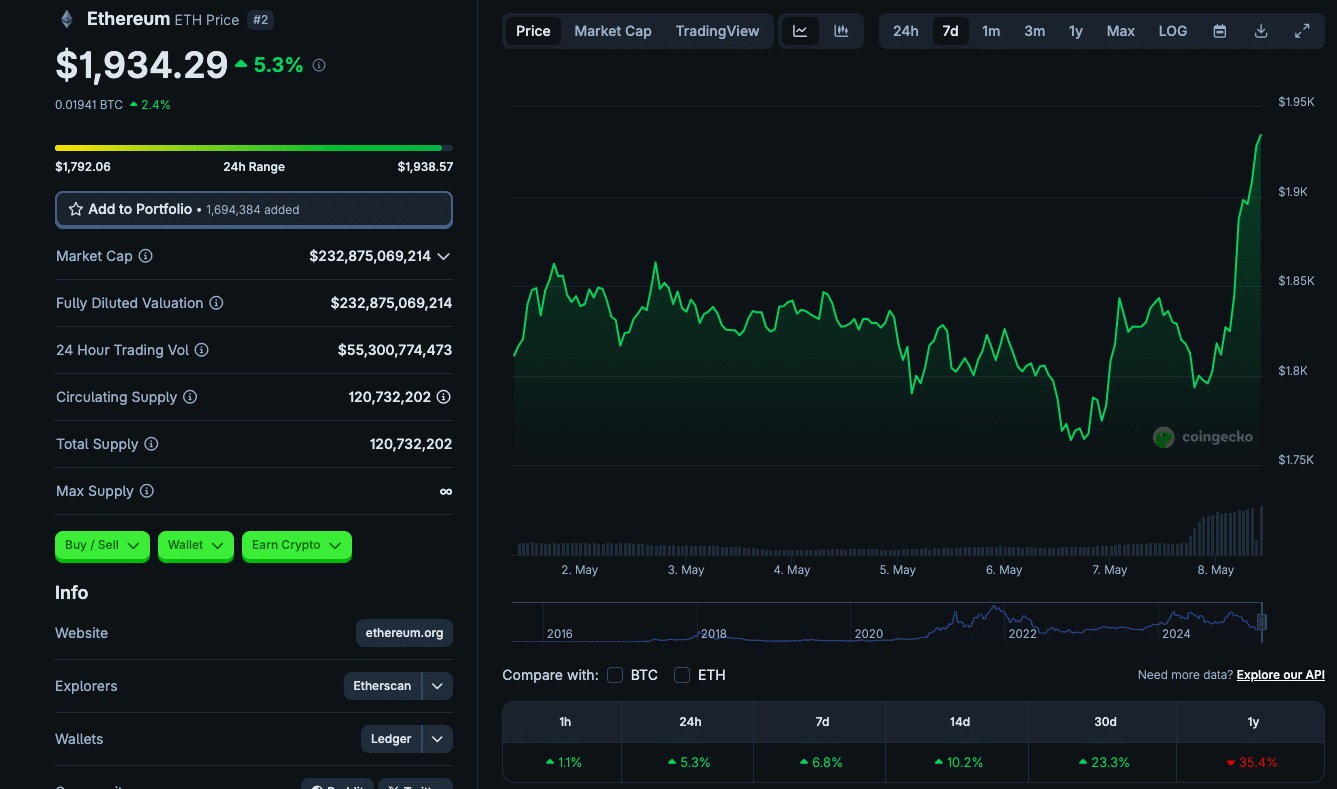Expand the Market Cap value chevron
Screen dimensions: 1337x789
(x=444, y=256)
